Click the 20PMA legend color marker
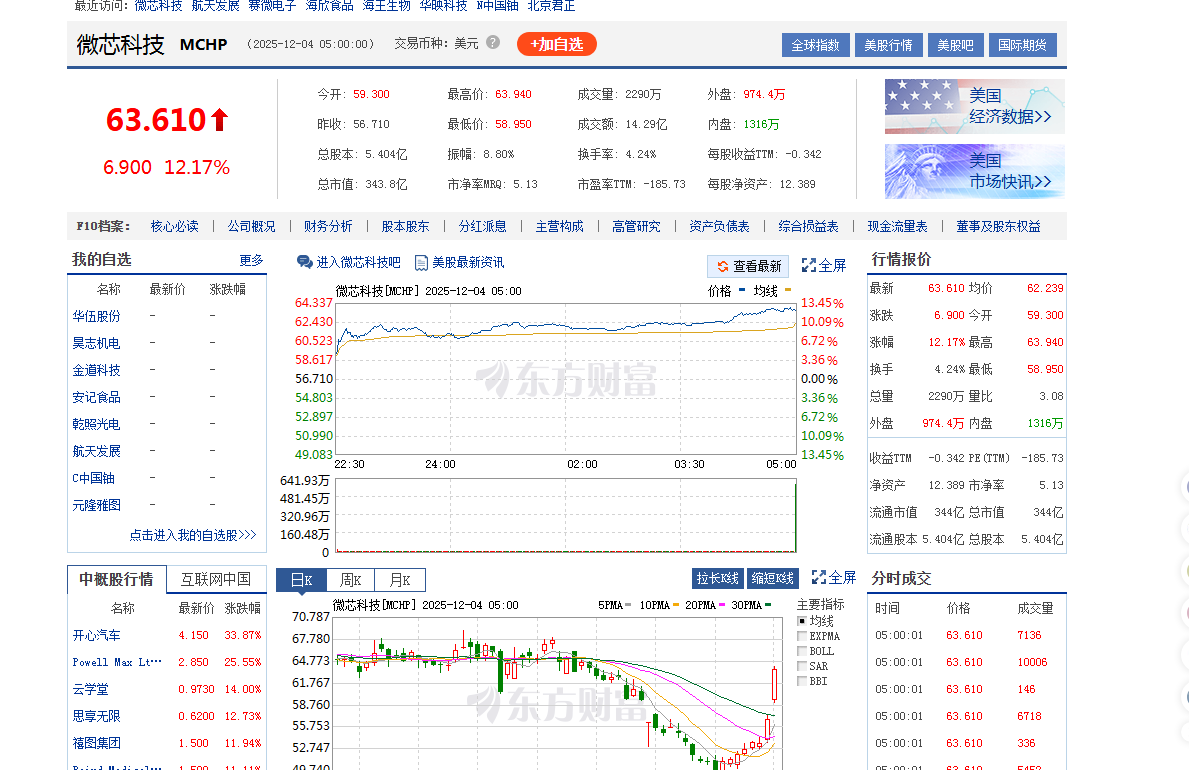The width and height of the screenshot is (1189, 770). point(723,605)
